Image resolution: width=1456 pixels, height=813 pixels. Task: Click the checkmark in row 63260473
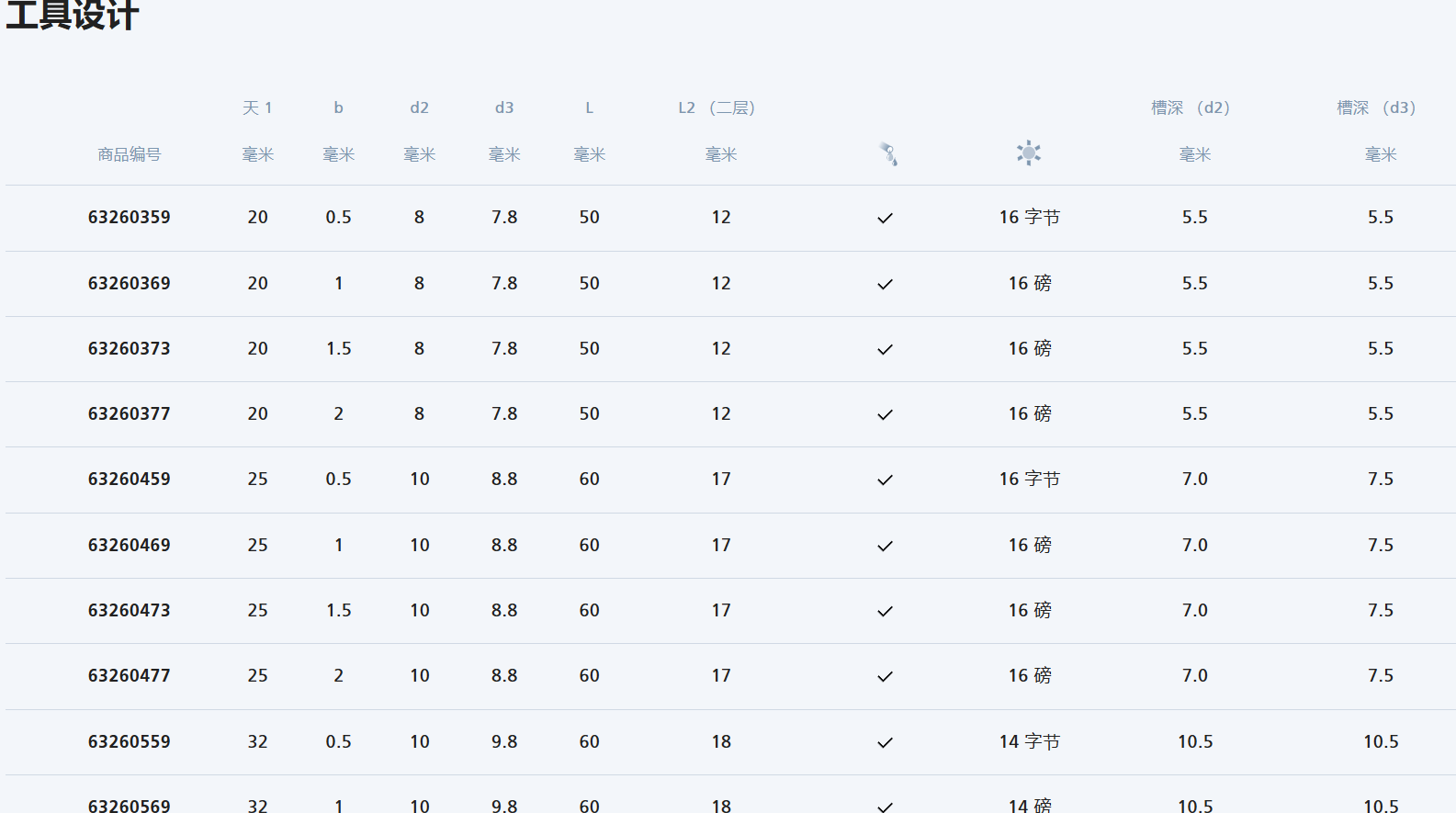[885, 612]
